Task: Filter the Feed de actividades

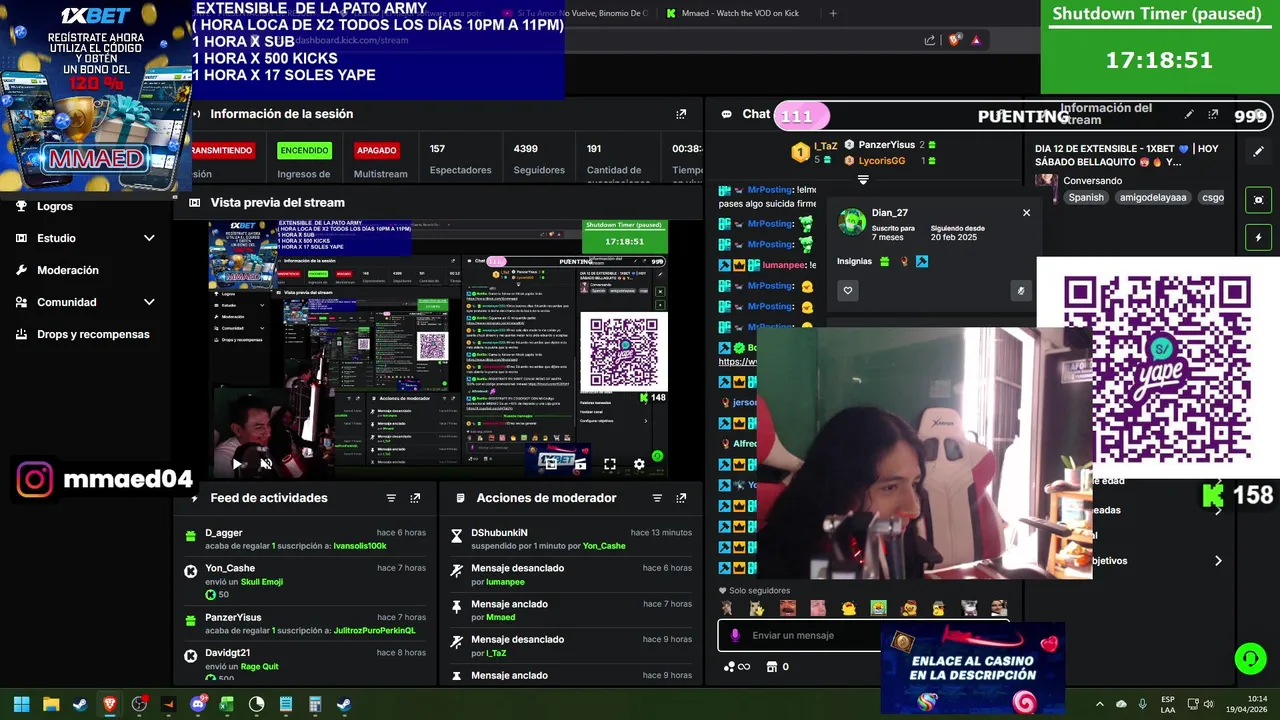Action: (x=391, y=498)
